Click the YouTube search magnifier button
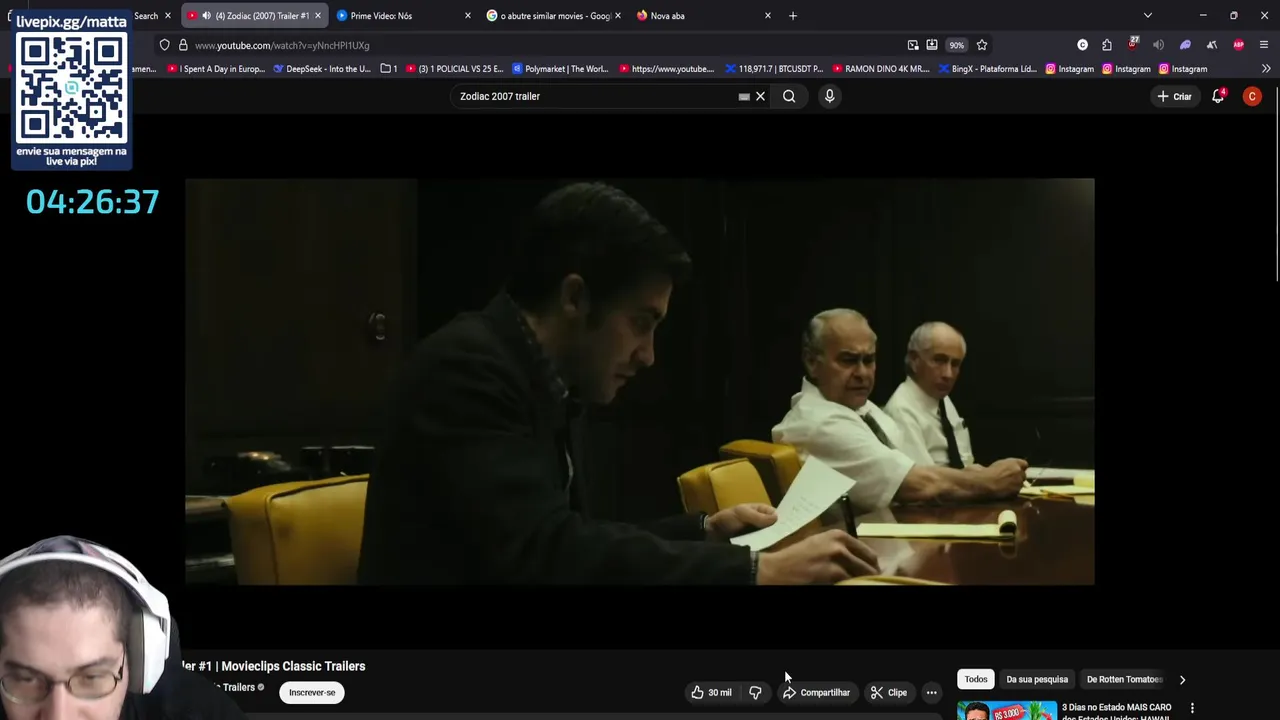 [x=789, y=96]
